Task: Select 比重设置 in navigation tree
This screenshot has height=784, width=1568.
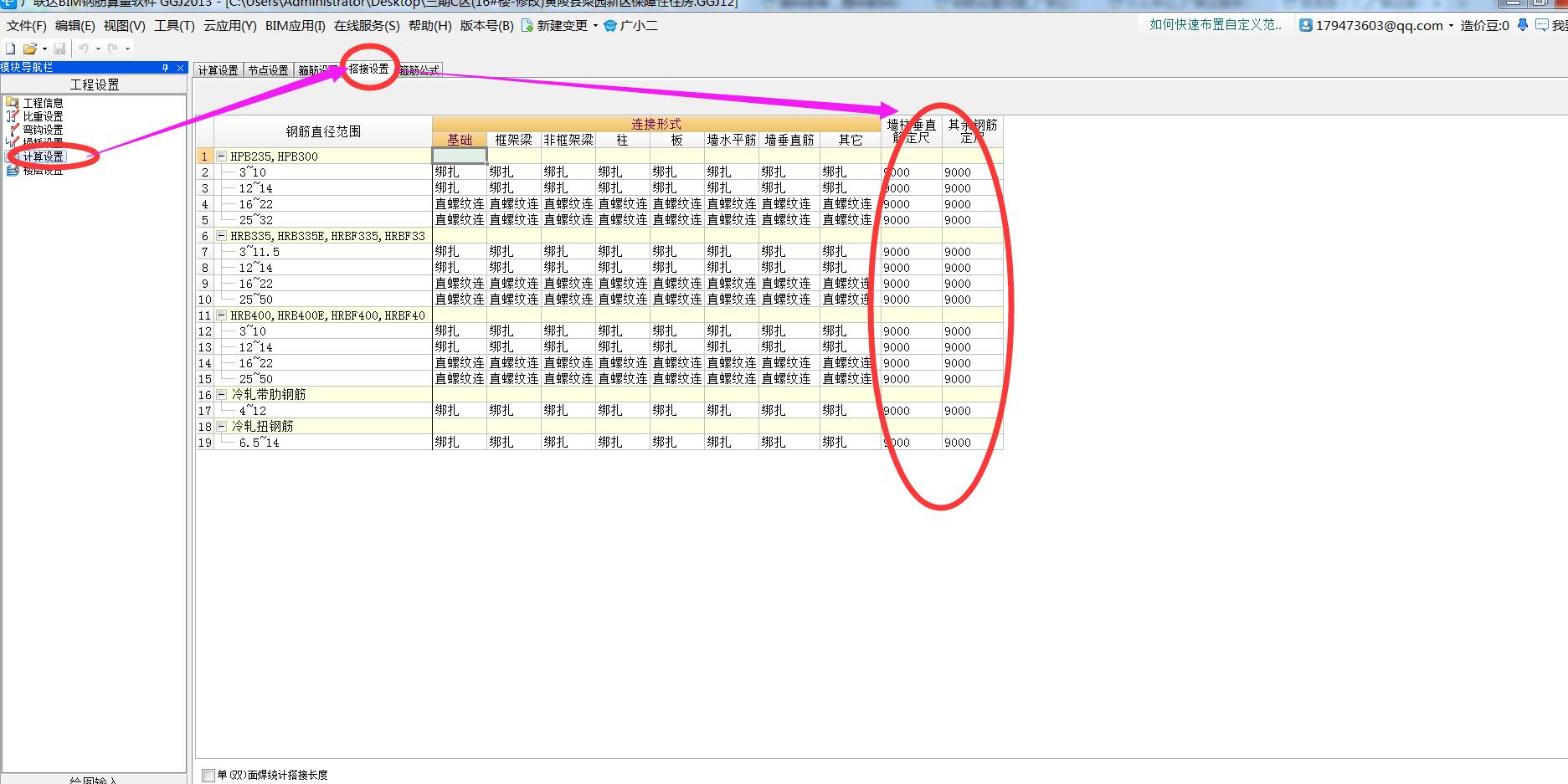Action: tap(43, 116)
